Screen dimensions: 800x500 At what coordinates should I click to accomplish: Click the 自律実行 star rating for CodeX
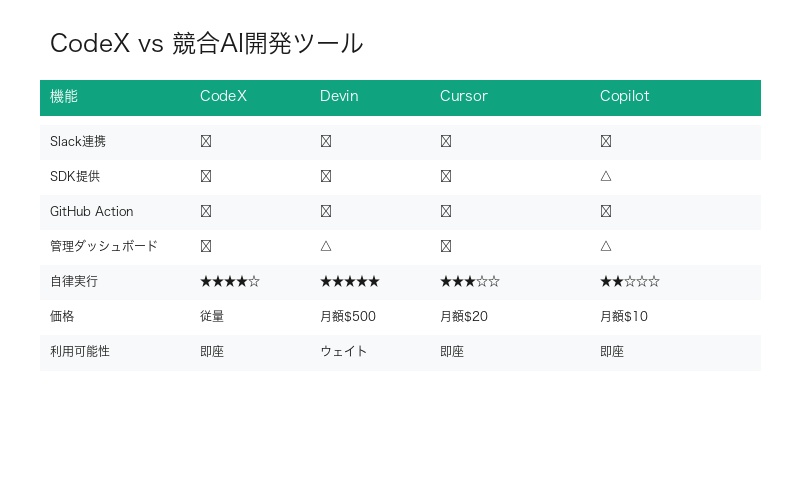(x=230, y=281)
